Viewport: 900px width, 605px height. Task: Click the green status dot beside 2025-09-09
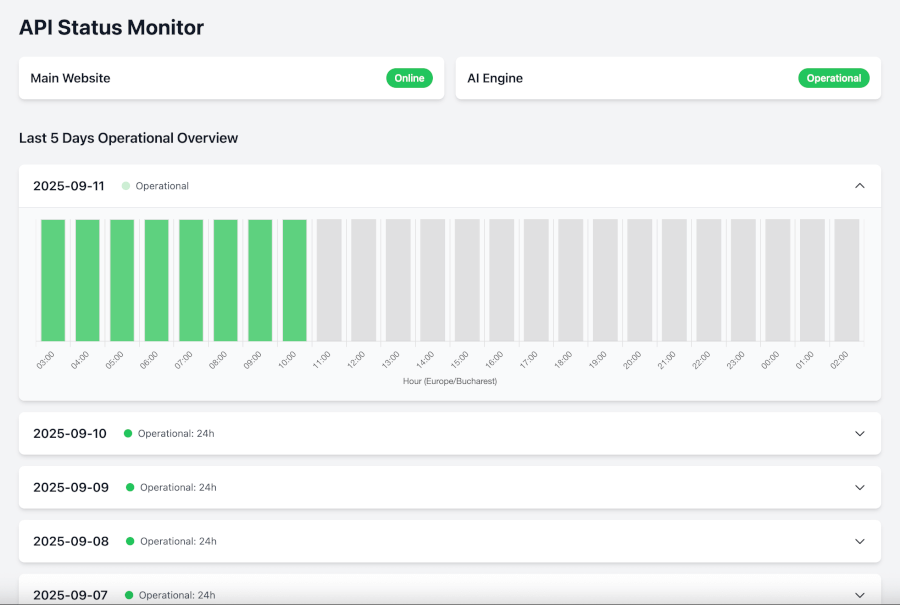pos(128,487)
